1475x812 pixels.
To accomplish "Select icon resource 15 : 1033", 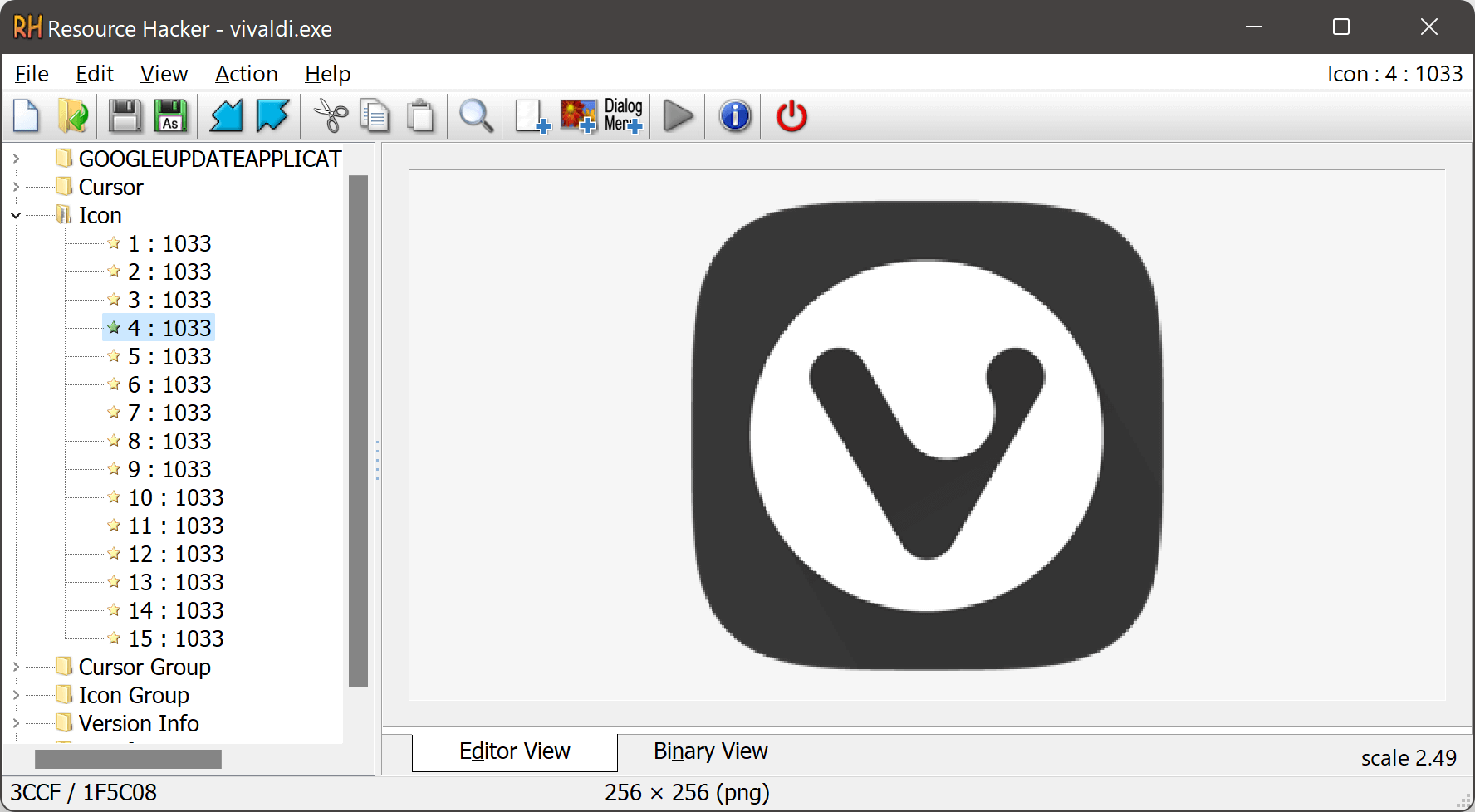I will pyautogui.click(x=175, y=638).
